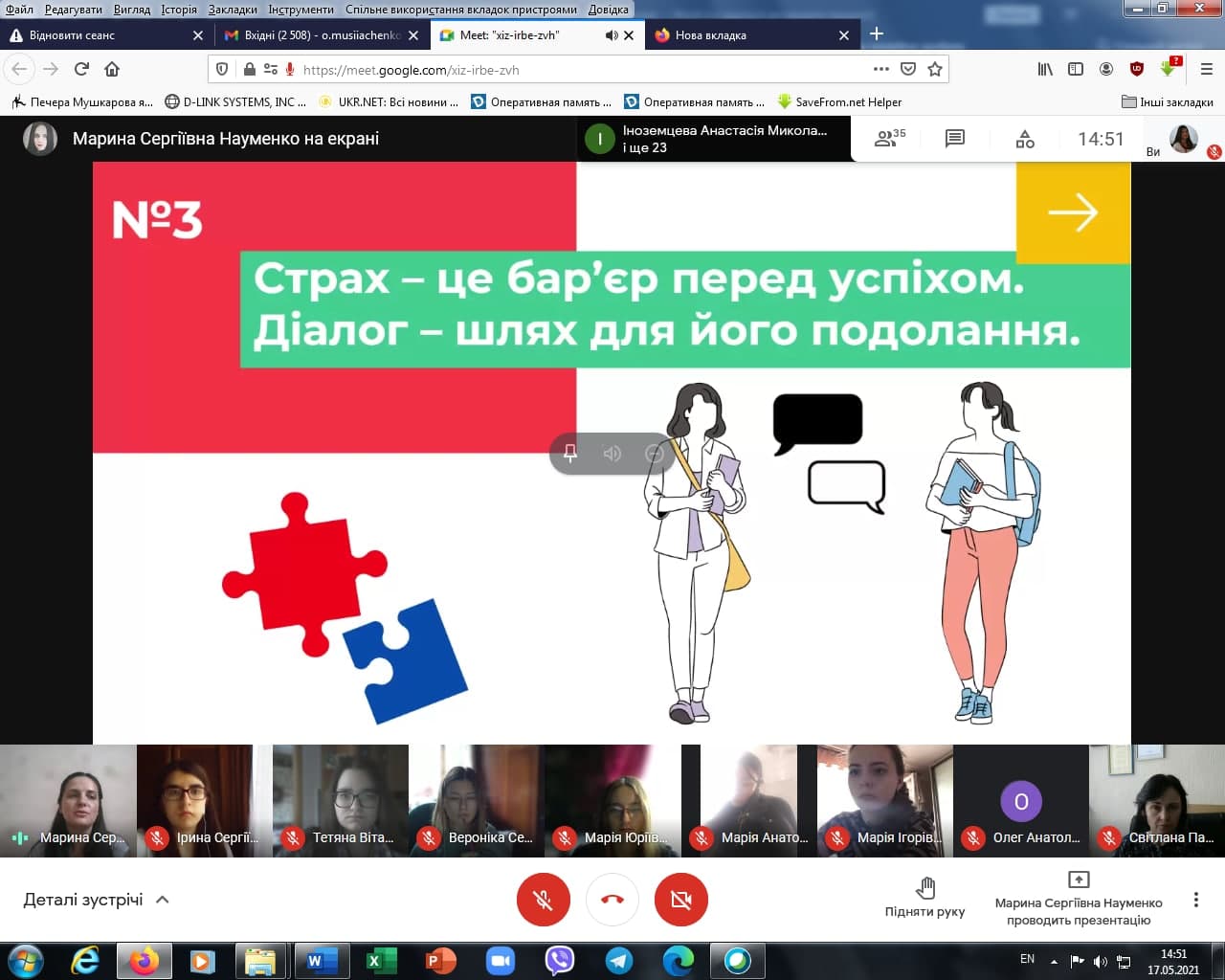Open Telegram from the taskbar
The height and width of the screenshot is (980, 1225).
tap(619, 960)
